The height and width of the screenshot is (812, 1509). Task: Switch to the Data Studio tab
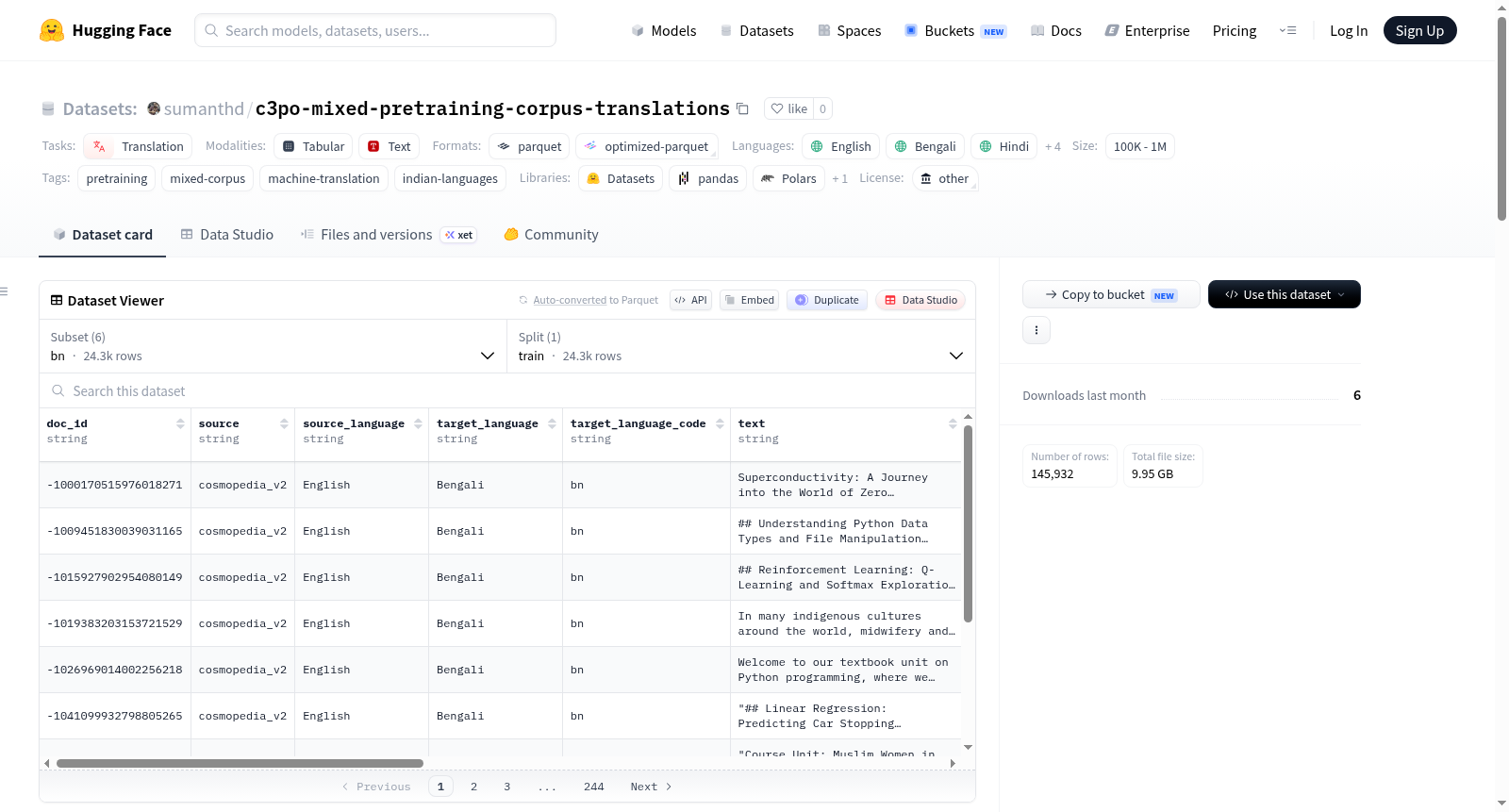click(227, 235)
